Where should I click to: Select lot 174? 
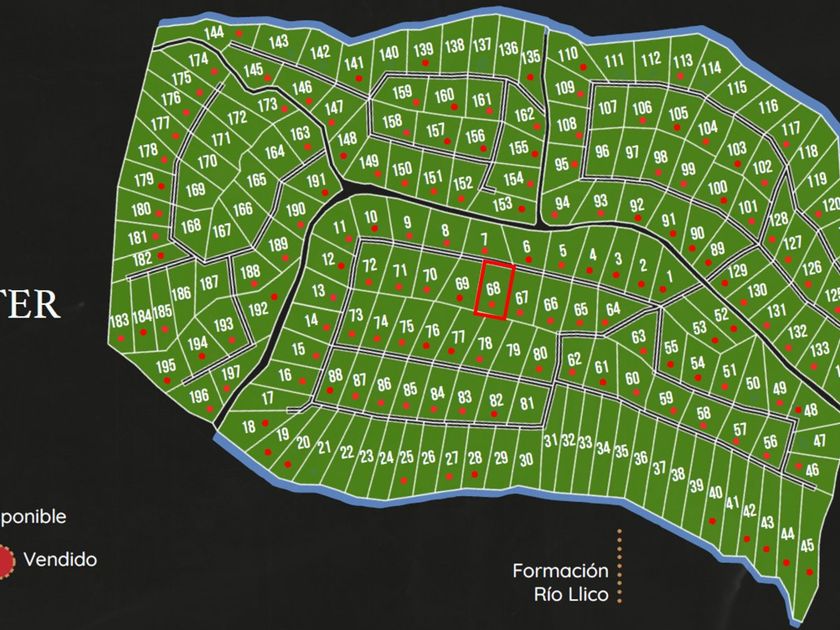point(198,59)
